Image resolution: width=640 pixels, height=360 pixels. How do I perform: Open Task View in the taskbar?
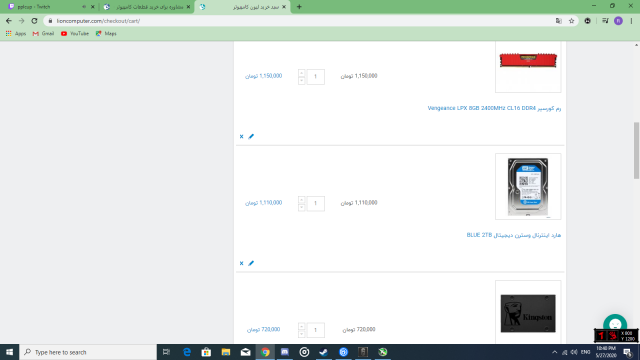(166, 352)
